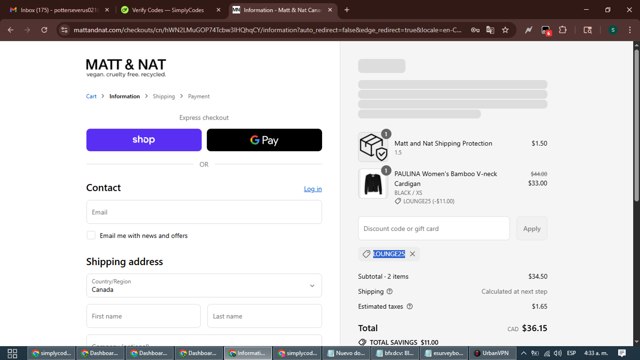
Task: Click the address bar URL
Action: tap(267, 30)
